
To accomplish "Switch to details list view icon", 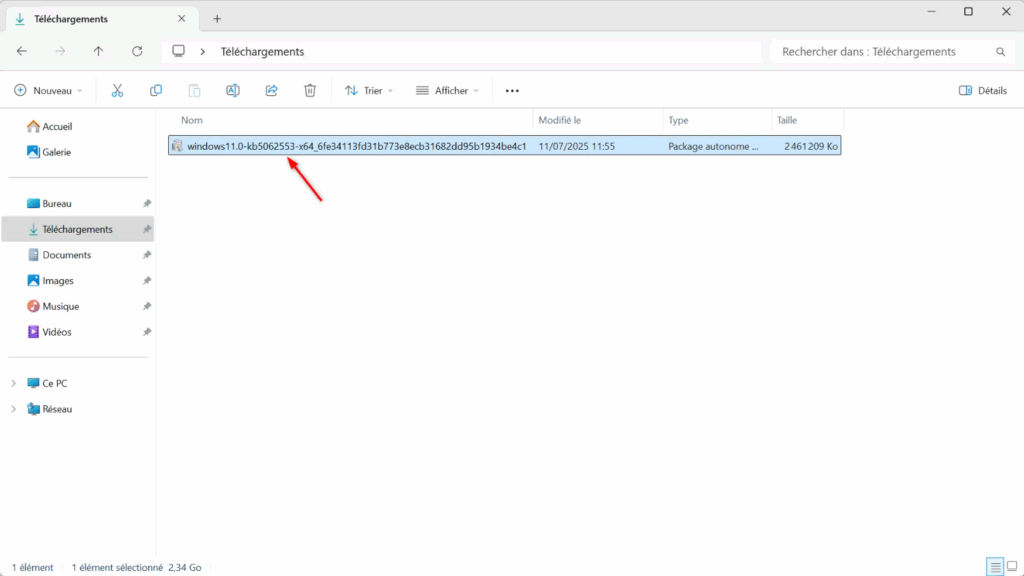I will point(995,567).
